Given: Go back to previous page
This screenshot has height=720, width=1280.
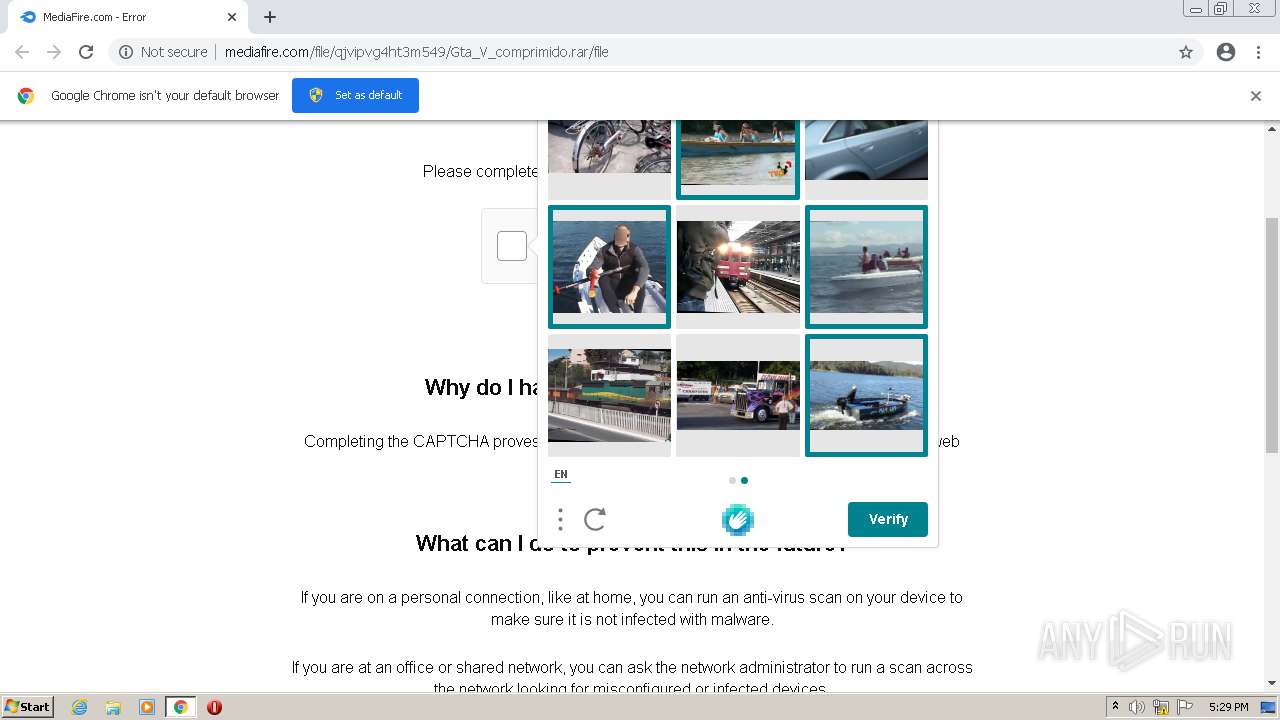Looking at the screenshot, I should click(22, 52).
